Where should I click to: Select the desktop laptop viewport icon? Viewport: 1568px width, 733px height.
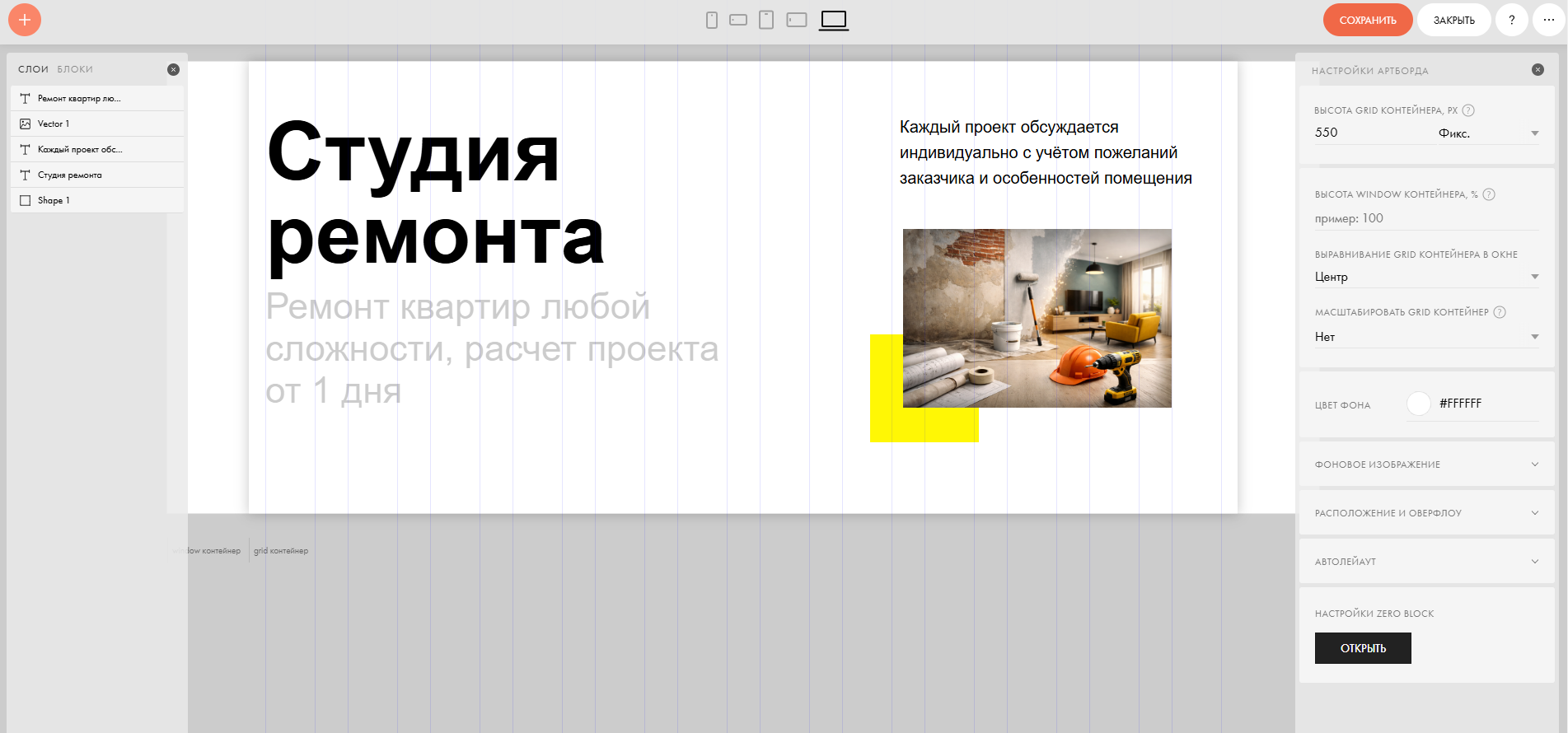tap(834, 20)
